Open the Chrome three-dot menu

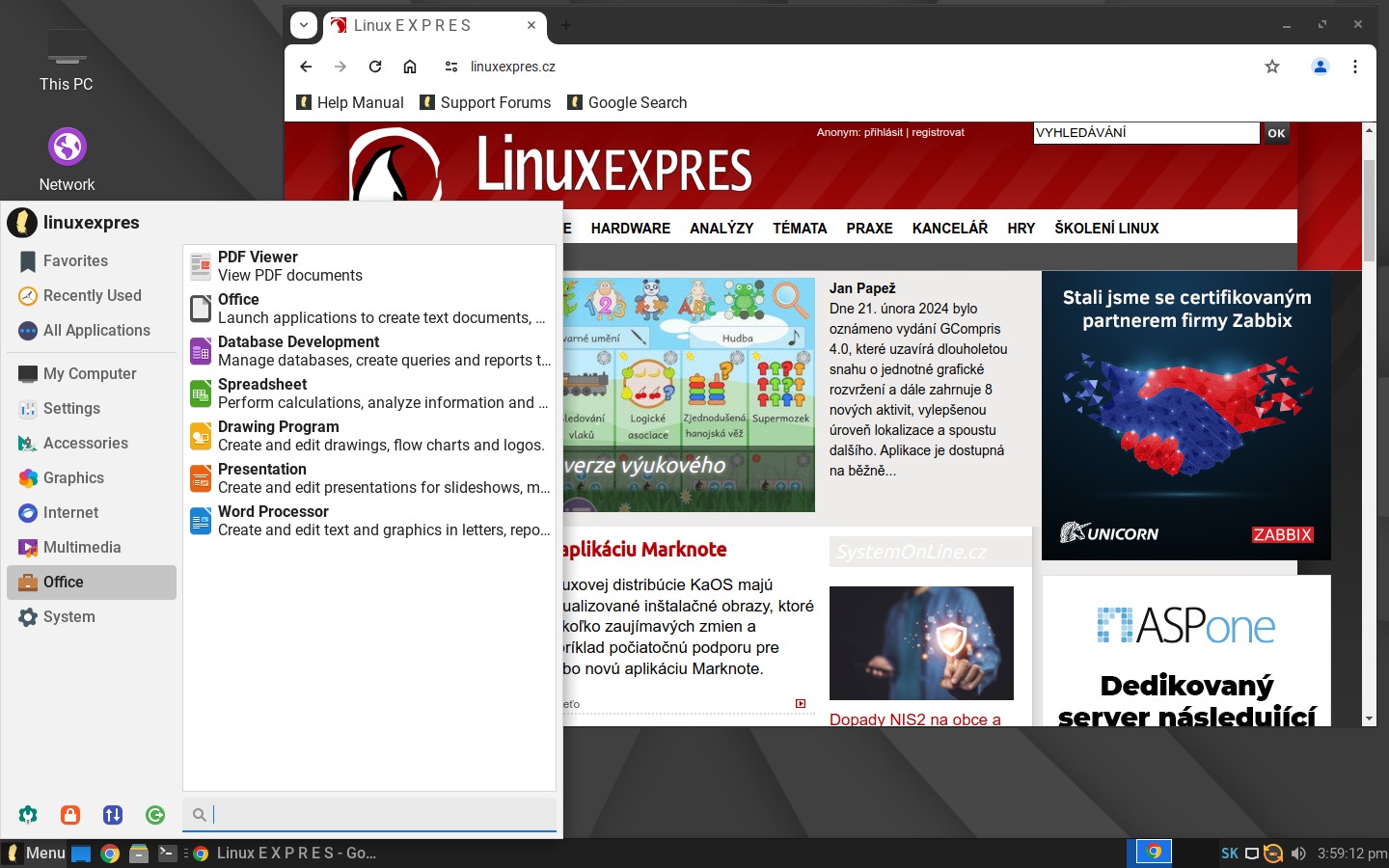(1355, 67)
